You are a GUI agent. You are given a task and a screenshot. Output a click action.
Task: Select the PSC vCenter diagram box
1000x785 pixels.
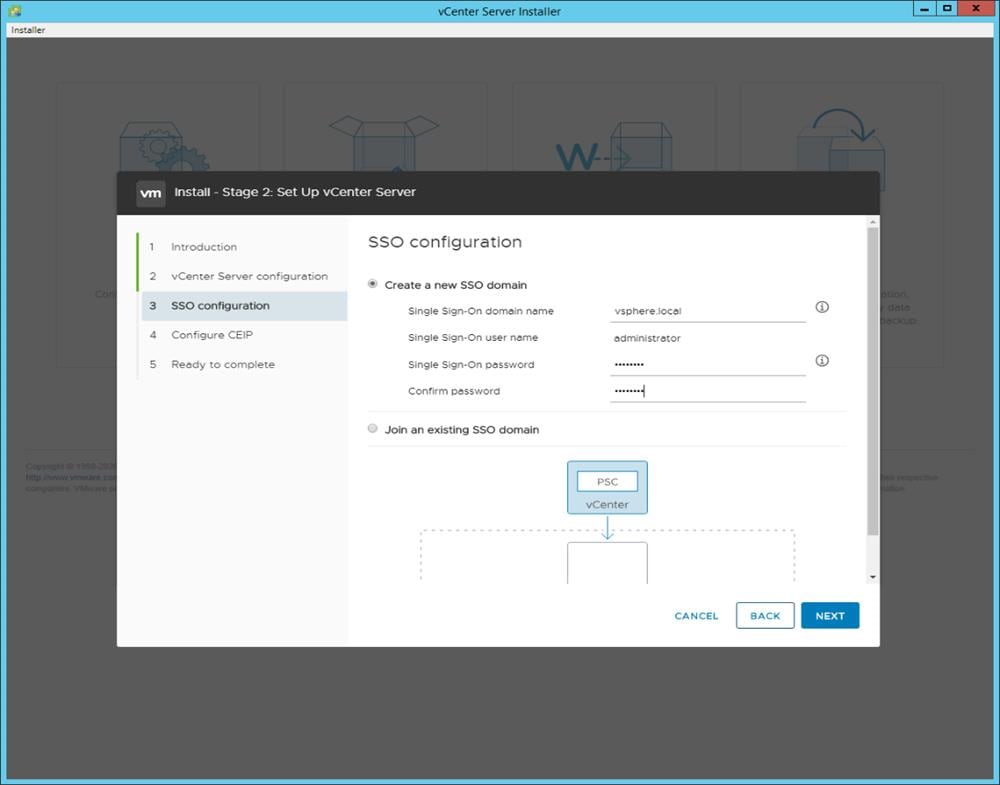coord(607,487)
